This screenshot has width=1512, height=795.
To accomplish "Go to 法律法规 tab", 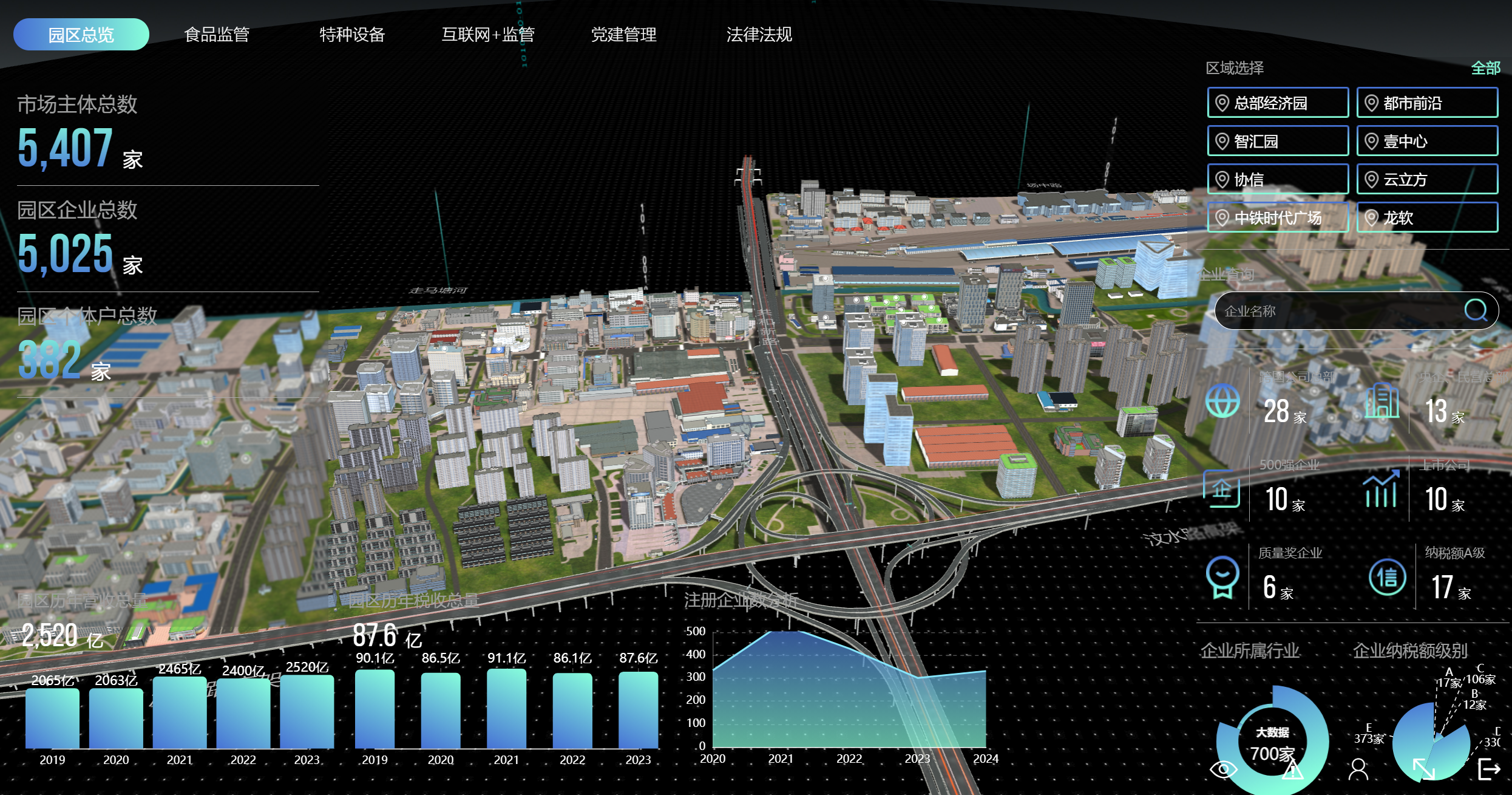I will [x=759, y=35].
